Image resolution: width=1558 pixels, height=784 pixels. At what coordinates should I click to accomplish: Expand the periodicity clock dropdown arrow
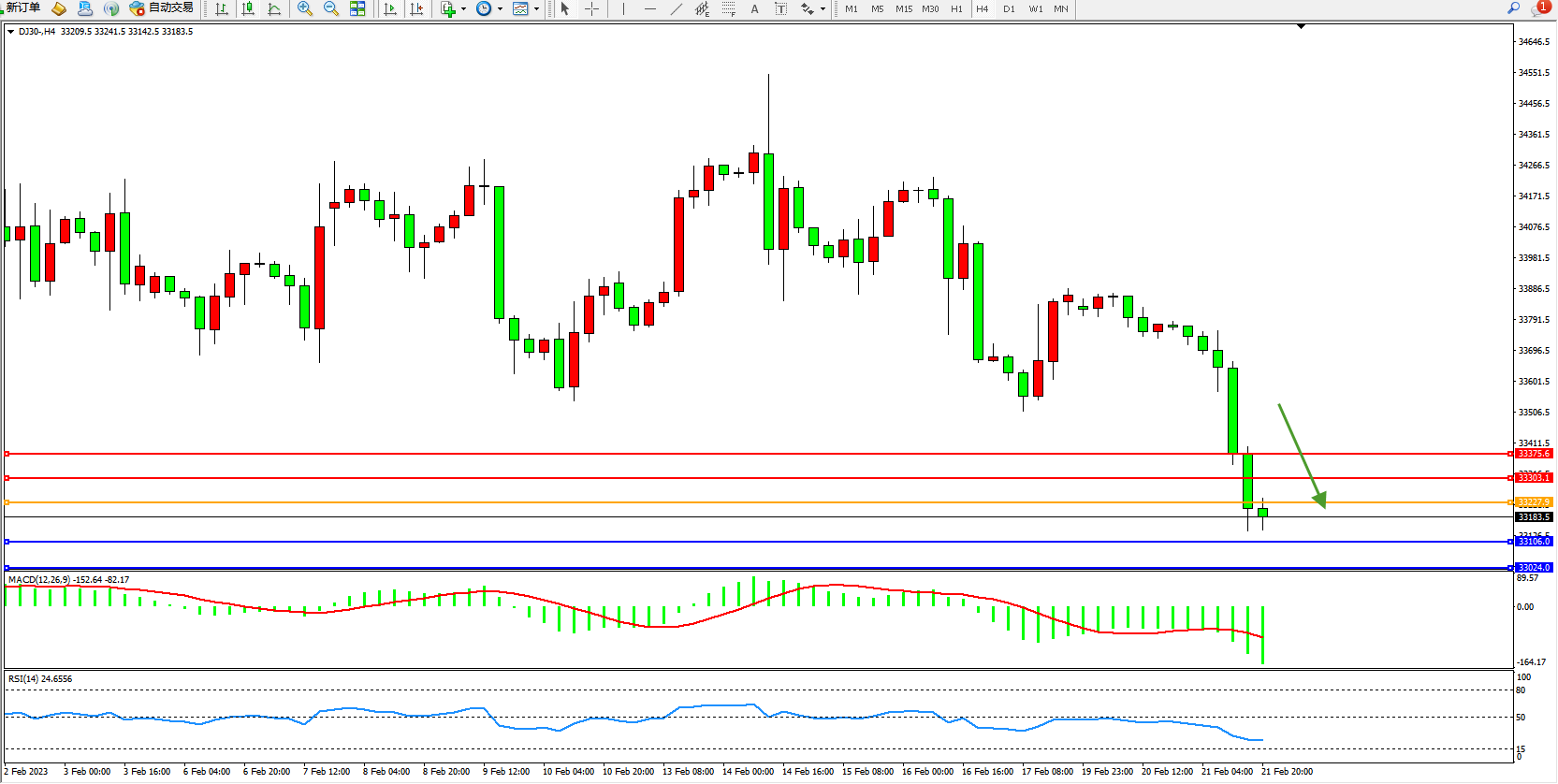[500, 9]
